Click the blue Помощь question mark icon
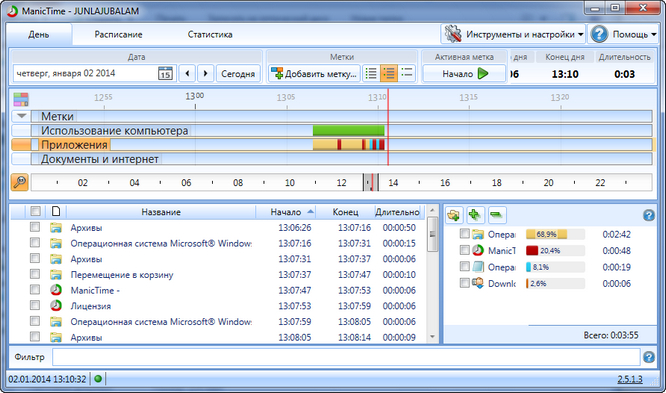The image size is (666, 393). 599,34
